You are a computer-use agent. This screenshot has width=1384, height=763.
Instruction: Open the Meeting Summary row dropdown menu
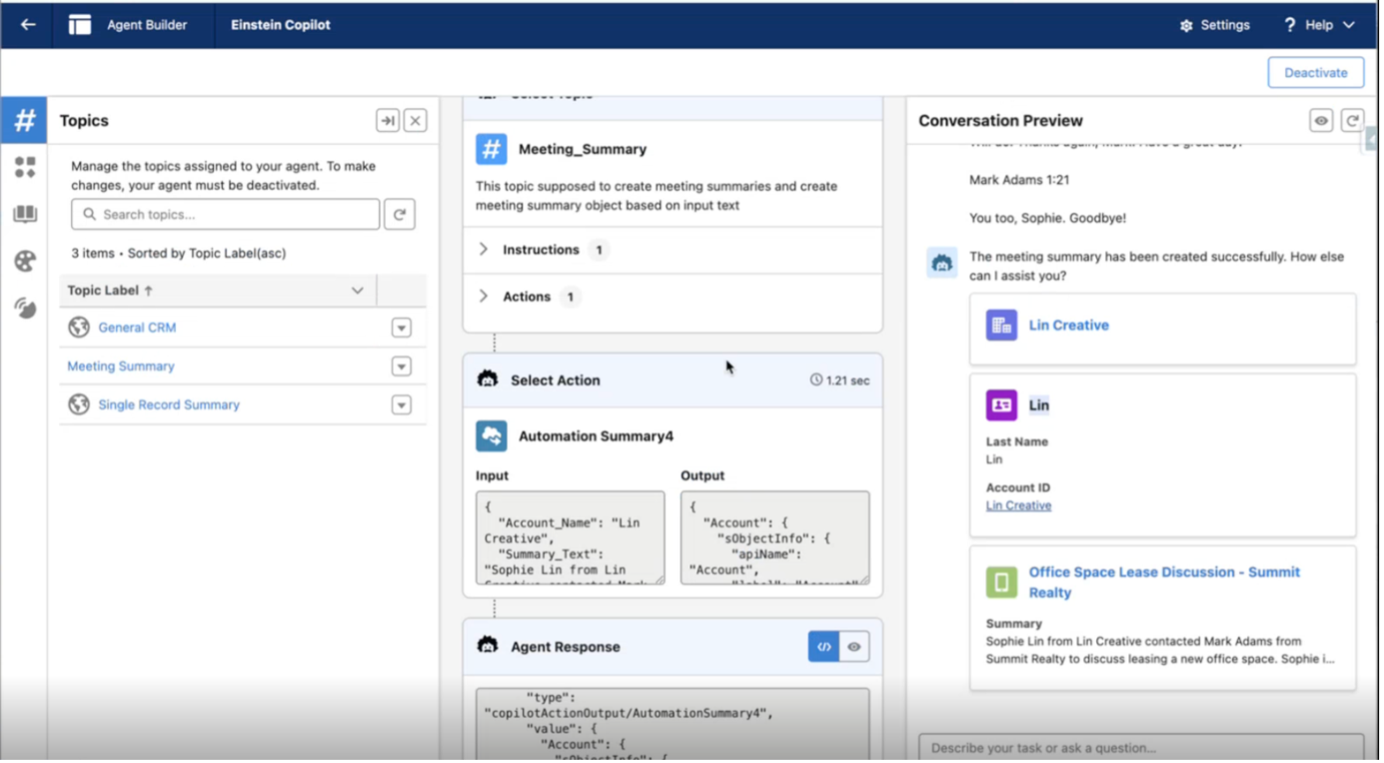click(402, 367)
